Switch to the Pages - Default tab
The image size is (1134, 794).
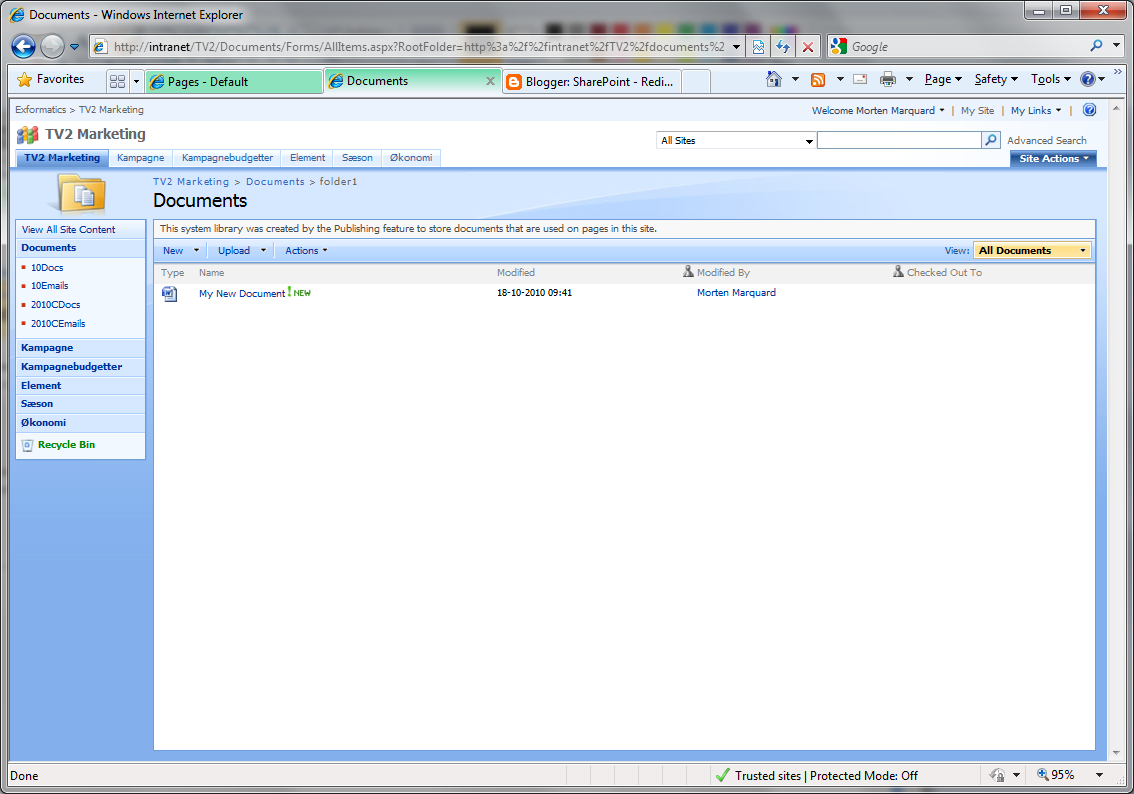pyautogui.click(x=234, y=82)
